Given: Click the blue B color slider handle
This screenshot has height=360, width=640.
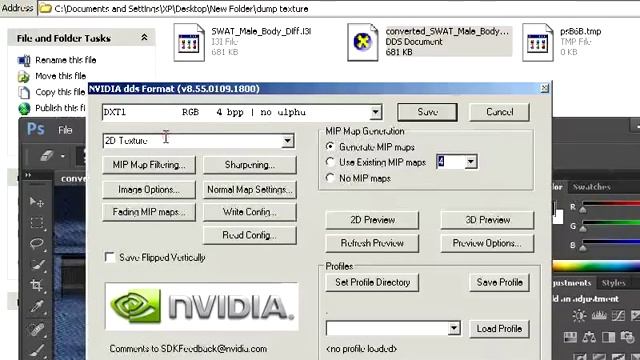Looking at the screenshot, I should click(583, 247).
